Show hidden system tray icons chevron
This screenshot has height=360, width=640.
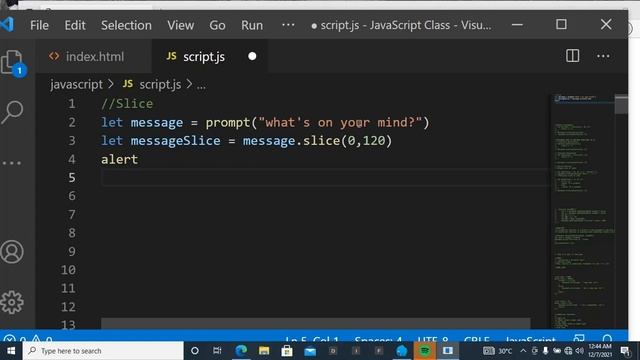pyautogui.click(x=523, y=351)
